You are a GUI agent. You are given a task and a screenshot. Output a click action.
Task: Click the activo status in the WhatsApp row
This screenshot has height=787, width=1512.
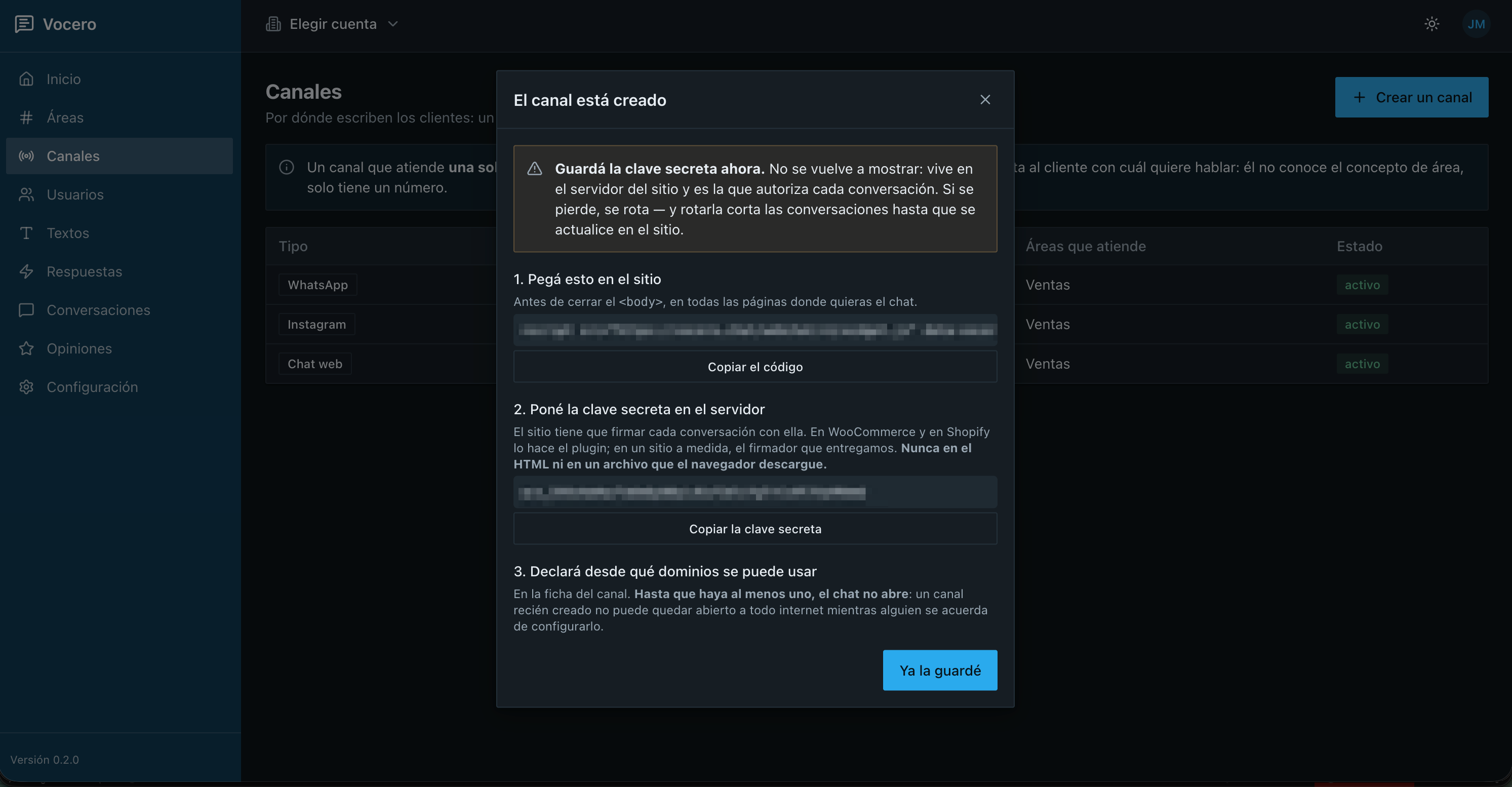[1362, 285]
